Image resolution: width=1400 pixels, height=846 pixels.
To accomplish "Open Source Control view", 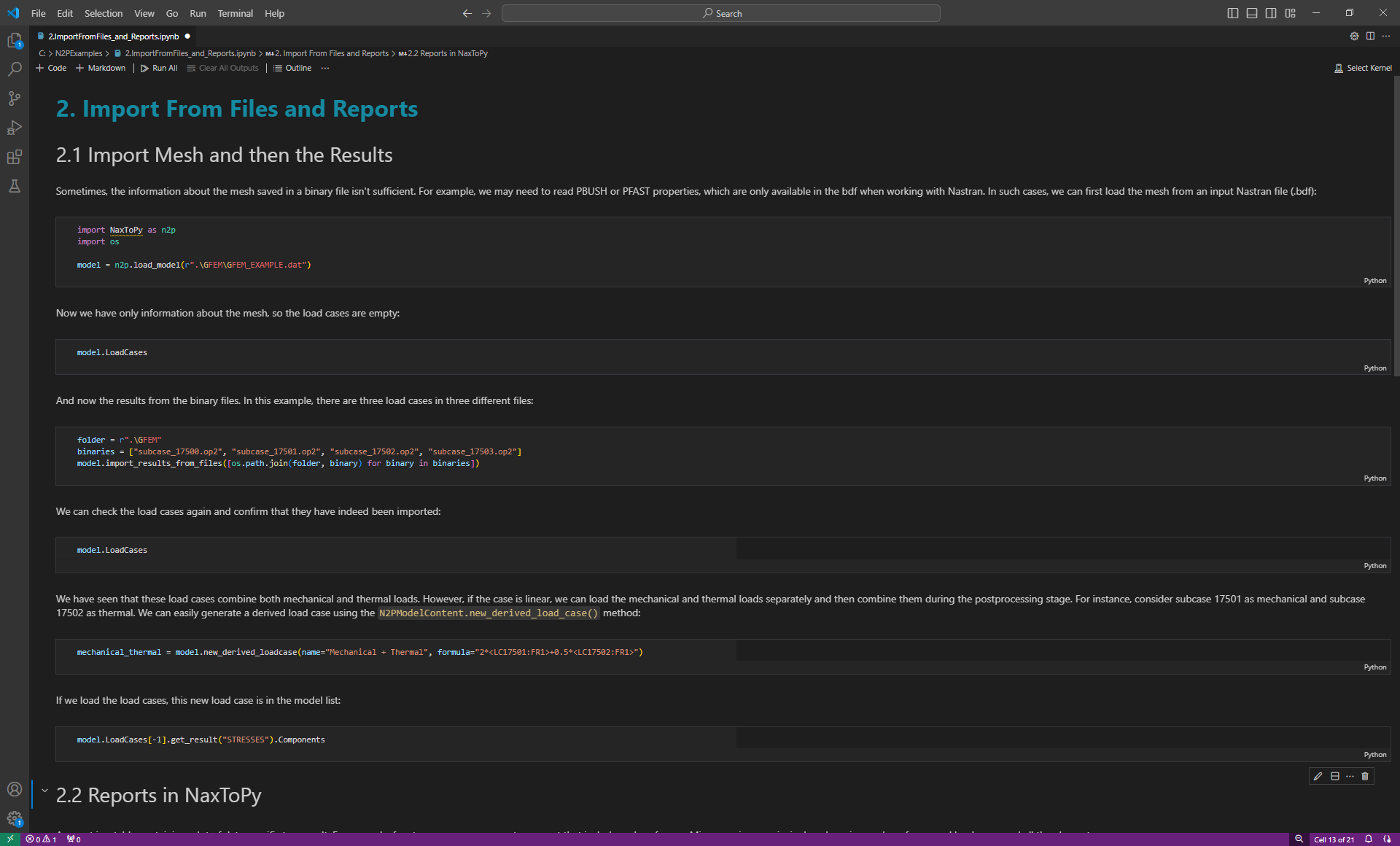I will pos(15,98).
